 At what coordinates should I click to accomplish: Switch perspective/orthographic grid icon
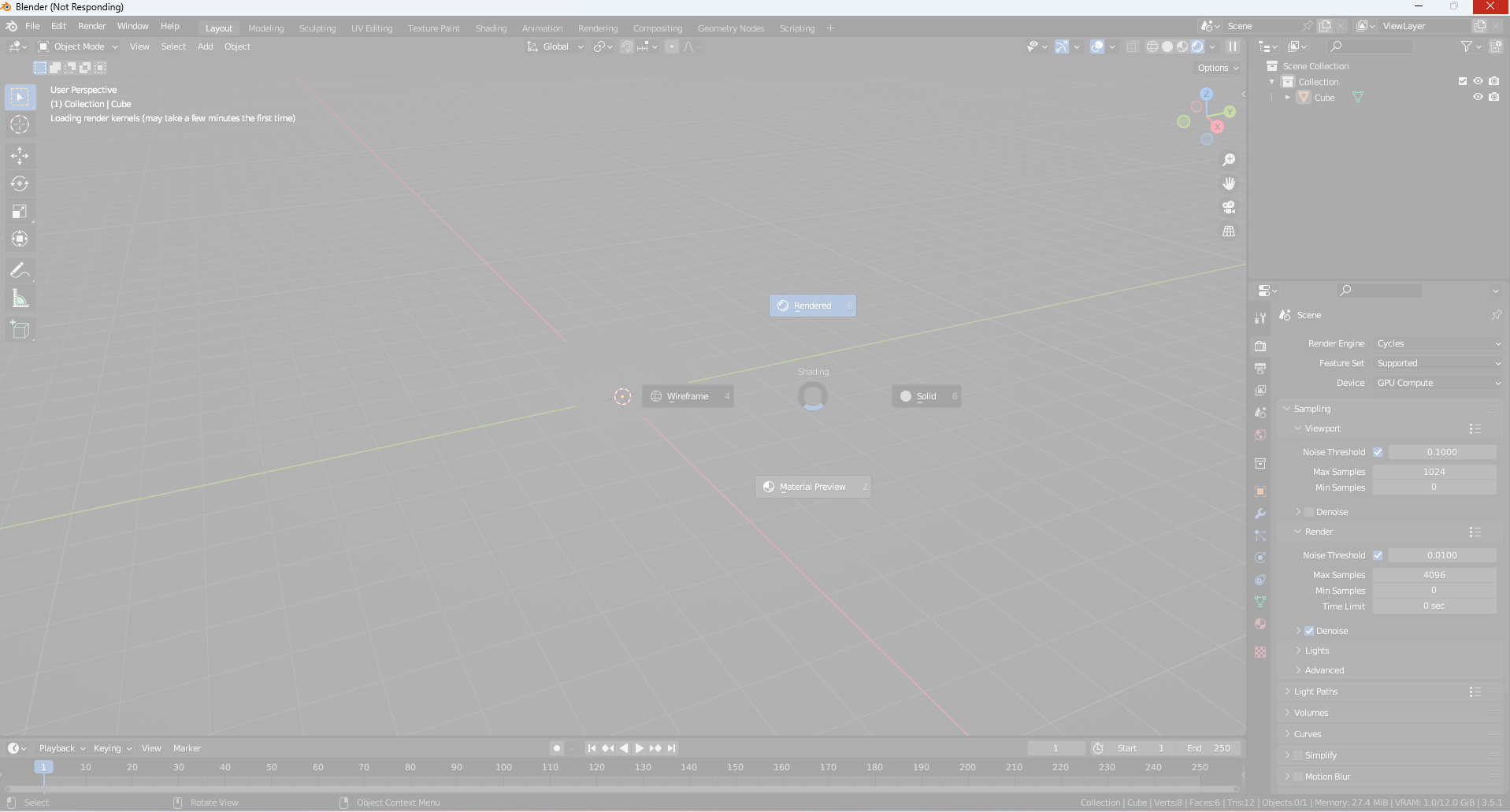1229,232
